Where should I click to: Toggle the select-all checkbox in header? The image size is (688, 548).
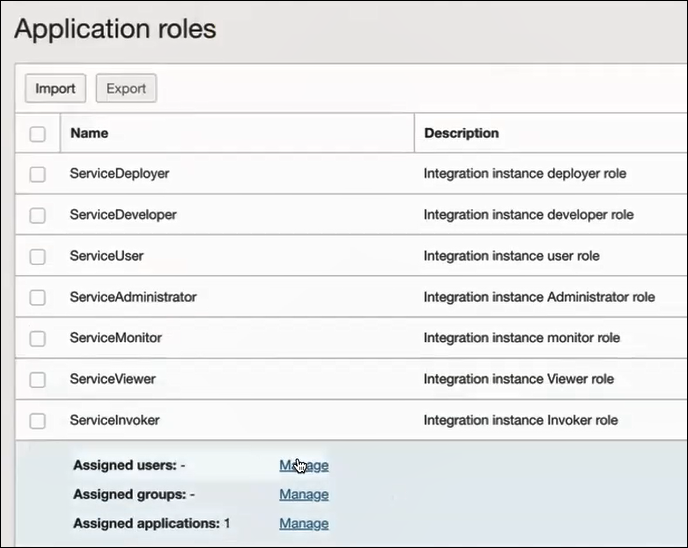click(x=37, y=133)
